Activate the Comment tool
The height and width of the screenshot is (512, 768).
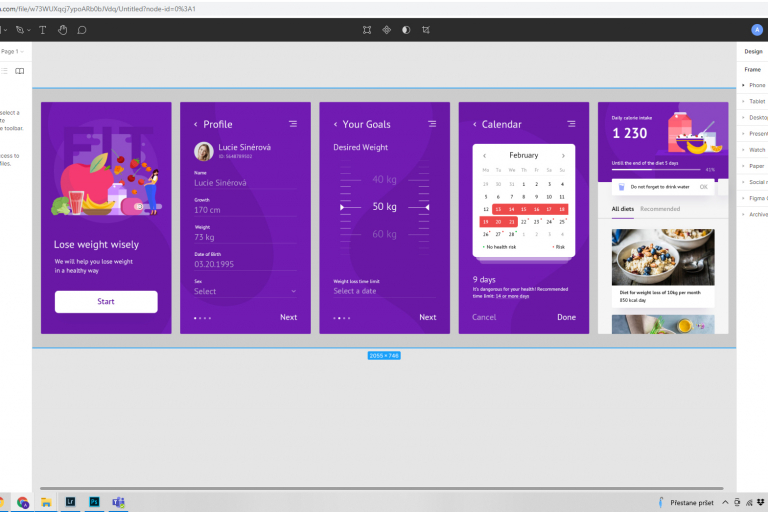pyautogui.click(x=82, y=30)
